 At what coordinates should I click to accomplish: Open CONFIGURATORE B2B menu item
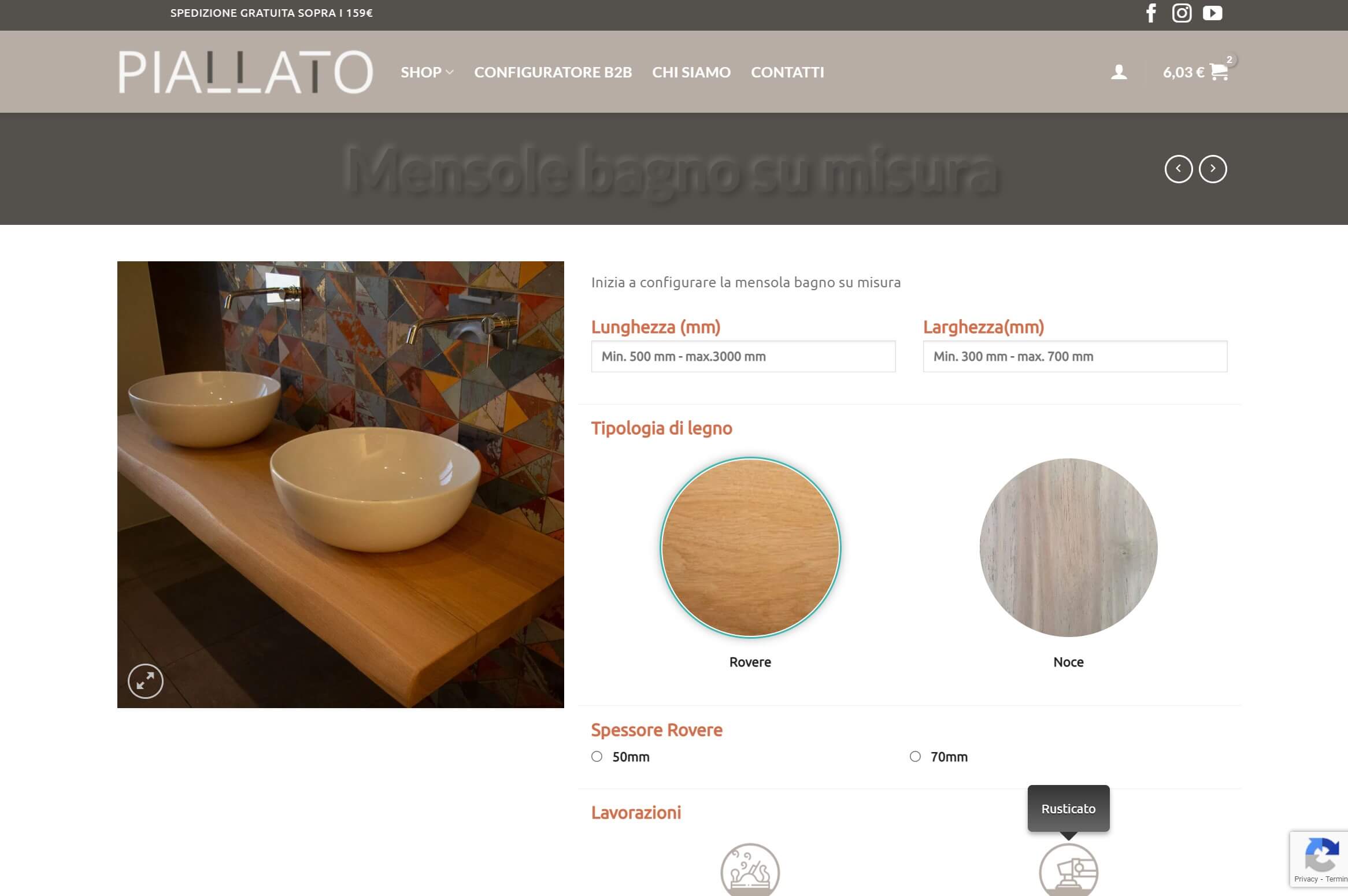(553, 72)
